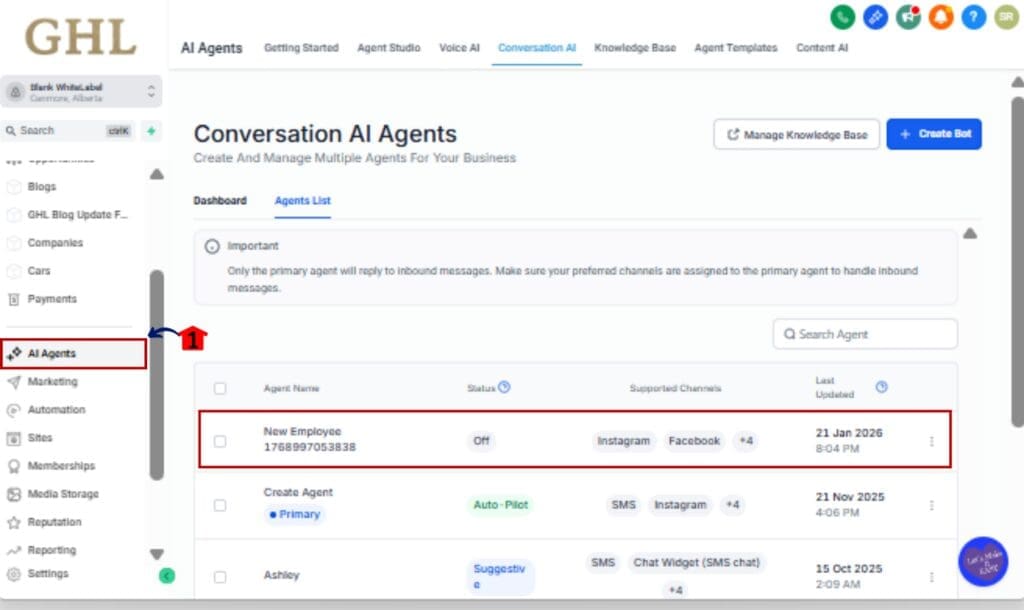Viewport: 1024px width, 610px height.
Task: Open the Payments section via its sidebar icon
Action: 15,298
